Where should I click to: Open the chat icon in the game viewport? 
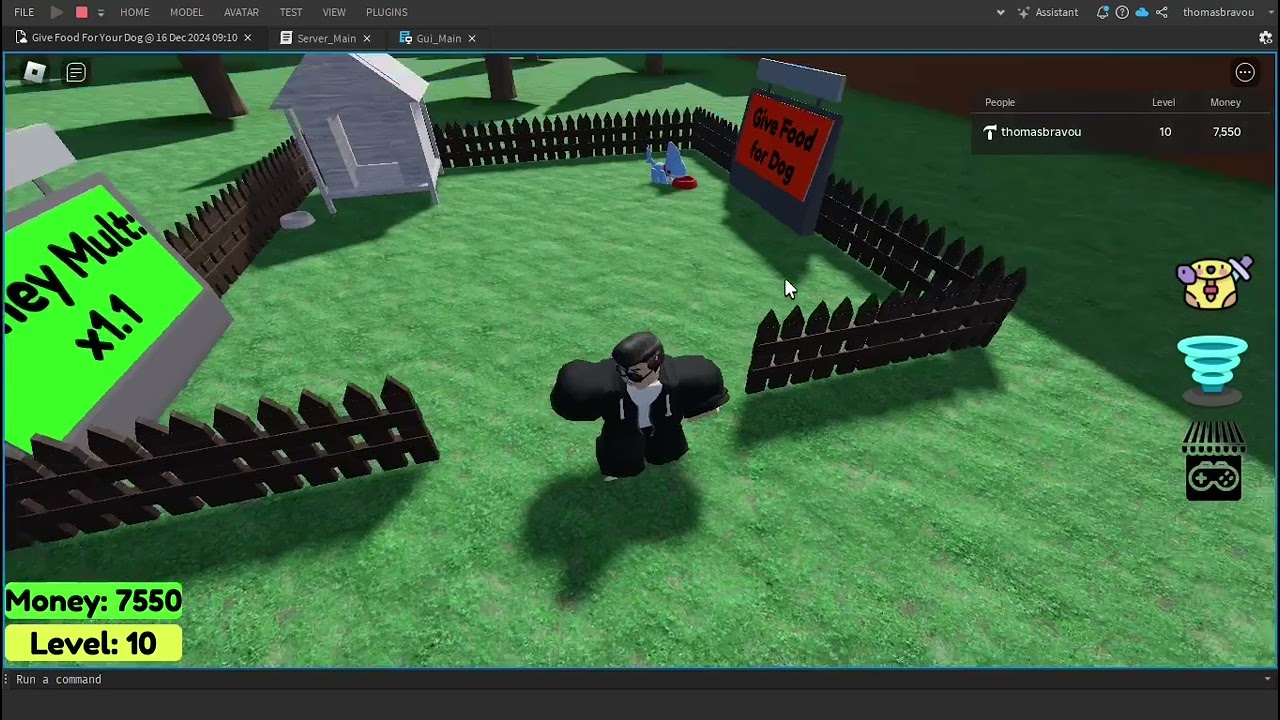76,72
